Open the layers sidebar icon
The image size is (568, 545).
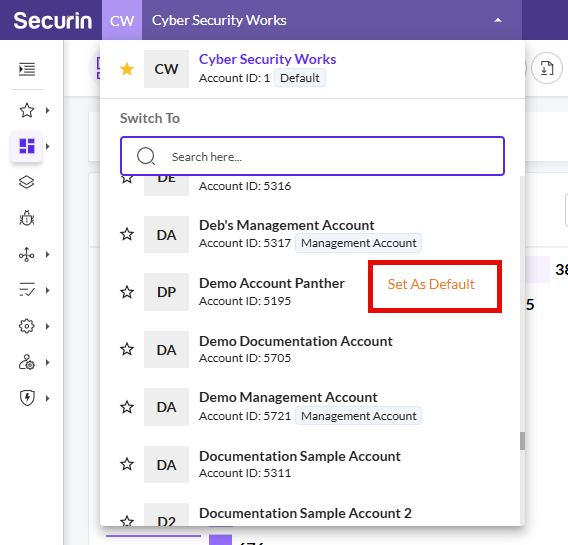coord(27,182)
